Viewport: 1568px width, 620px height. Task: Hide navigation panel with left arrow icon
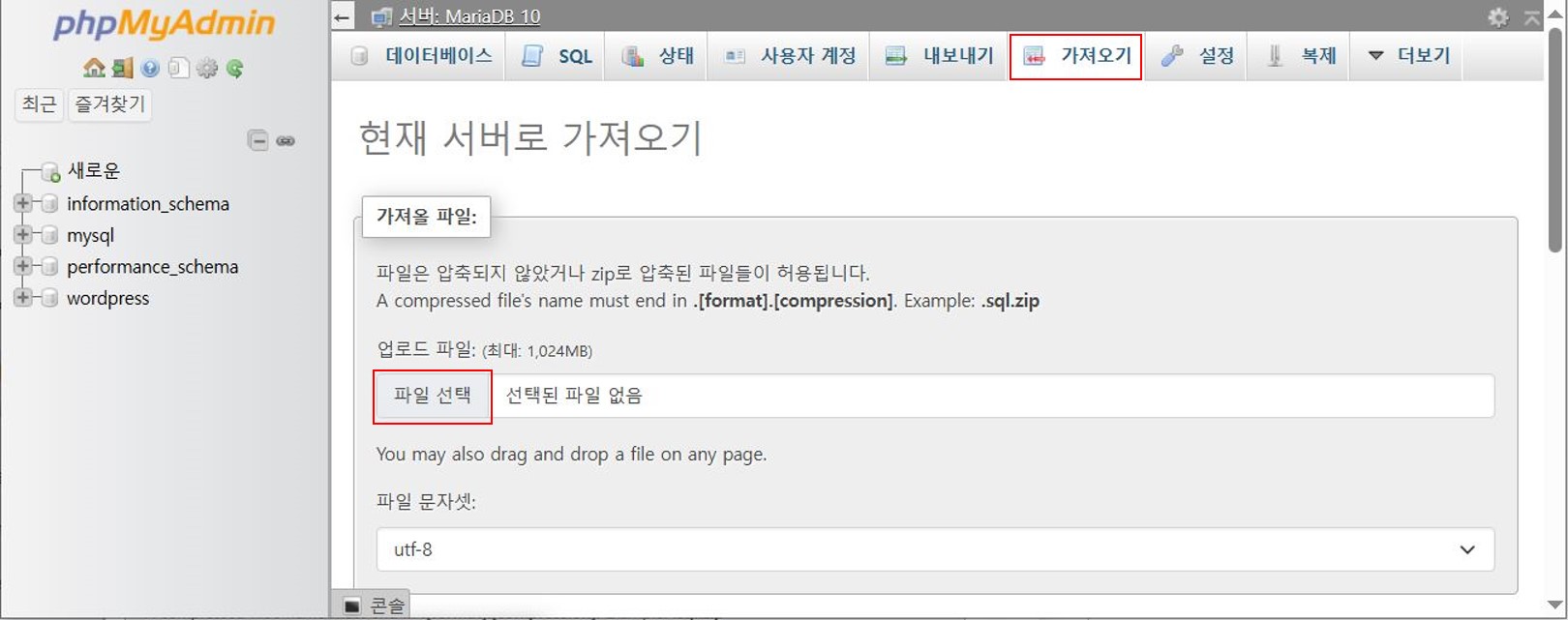(342, 16)
